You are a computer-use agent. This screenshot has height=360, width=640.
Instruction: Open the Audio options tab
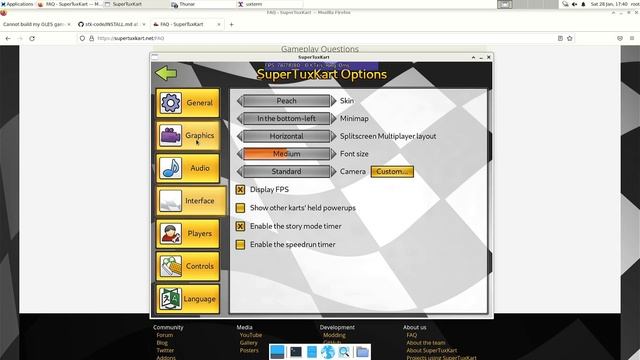click(188, 168)
